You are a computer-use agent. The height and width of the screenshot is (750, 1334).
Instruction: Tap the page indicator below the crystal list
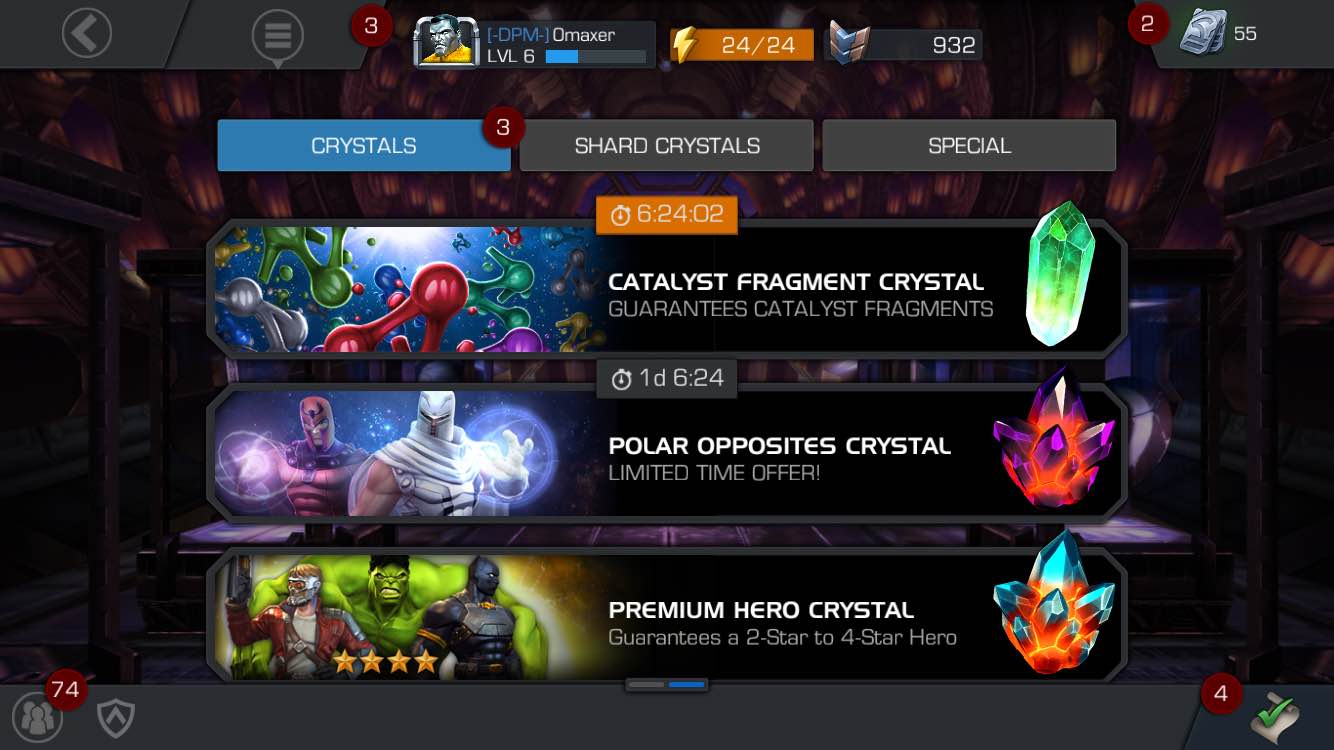click(667, 685)
